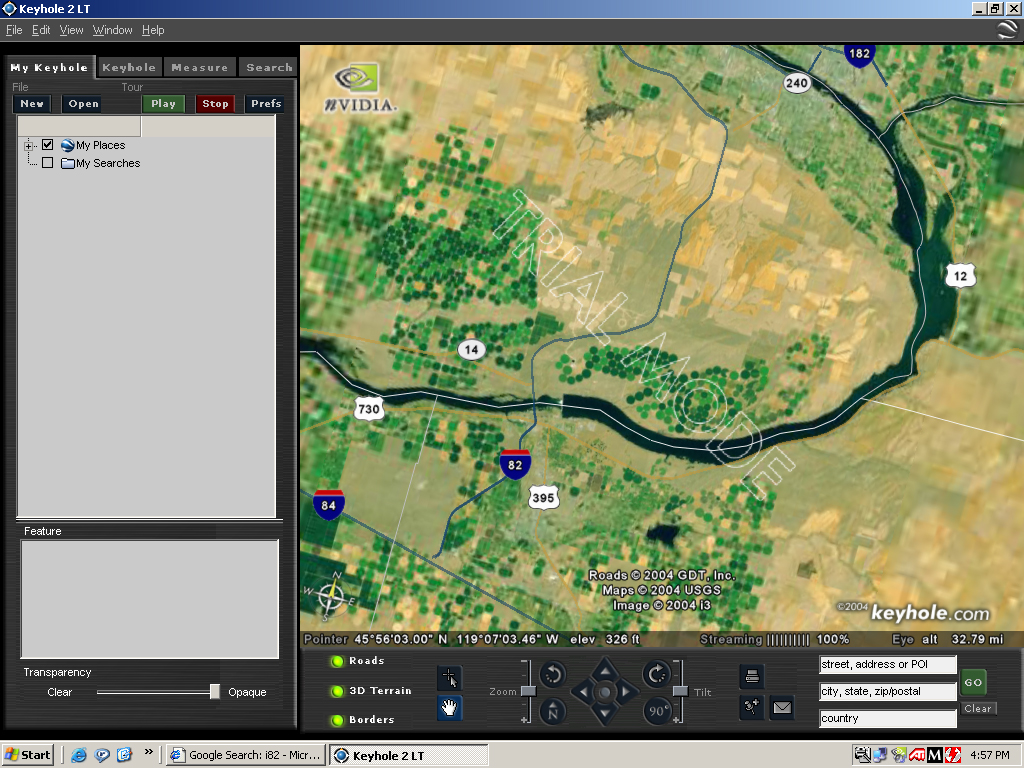Toggle the Roads layer
Screen dimensions: 1024x768
[338, 661]
